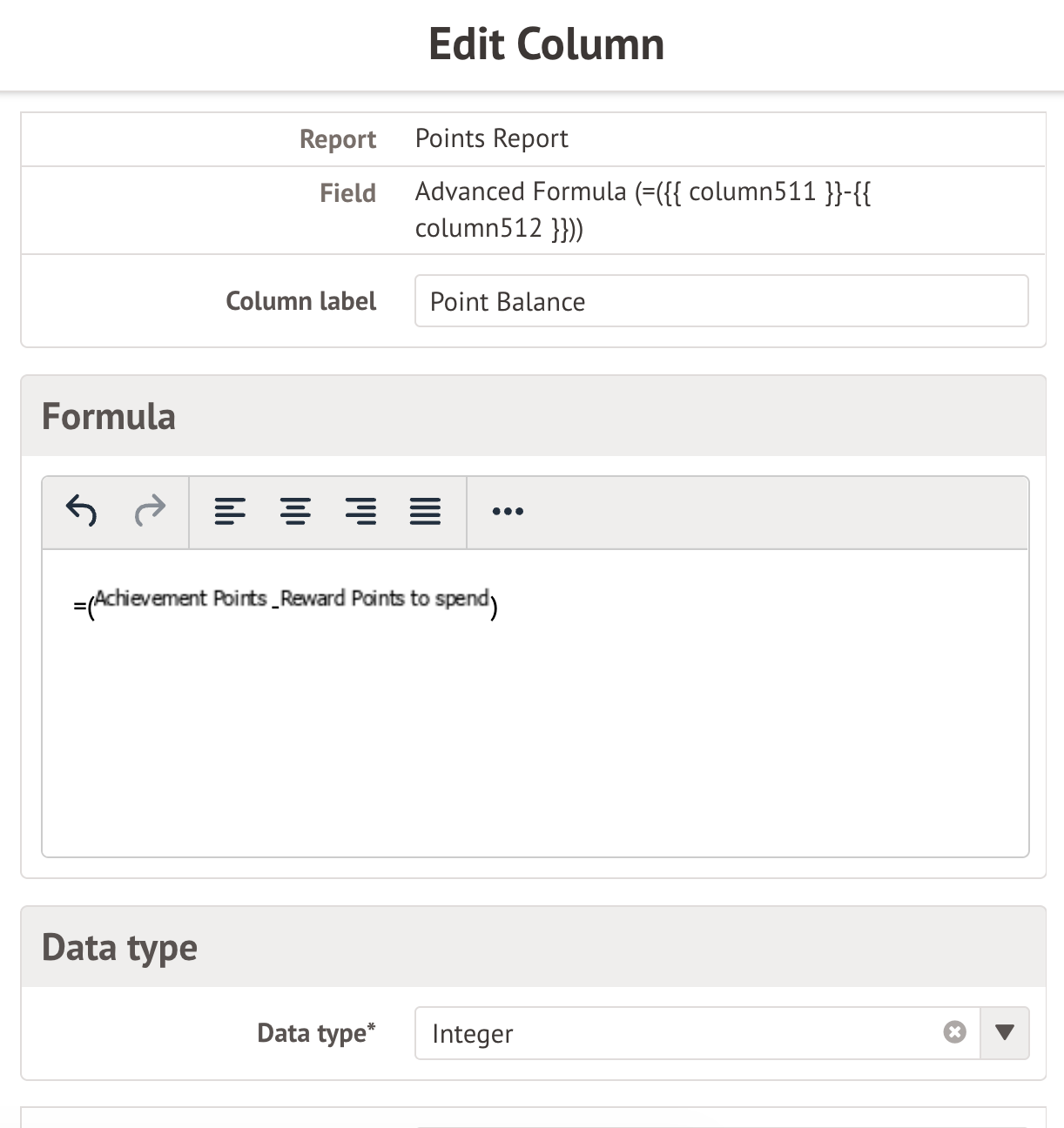Undo the last formula edit
The image size is (1064, 1128).
pyautogui.click(x=82, y=511)
